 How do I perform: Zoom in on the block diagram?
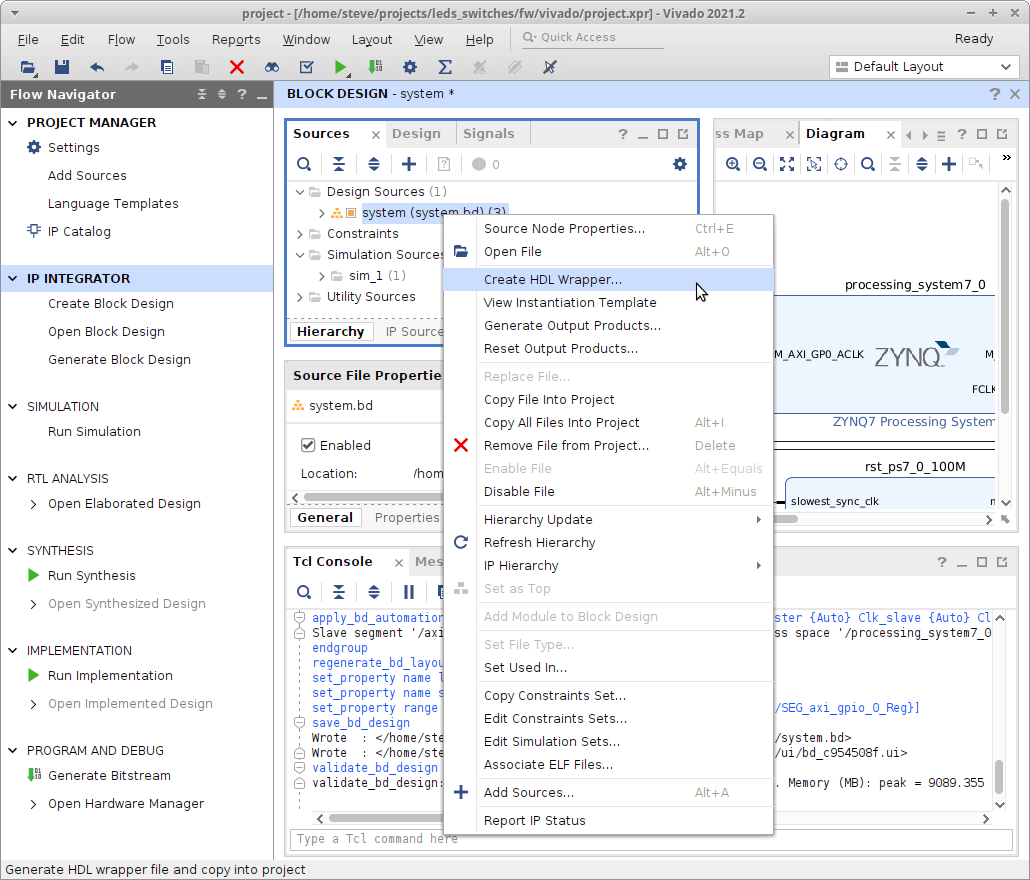(733, 164)
